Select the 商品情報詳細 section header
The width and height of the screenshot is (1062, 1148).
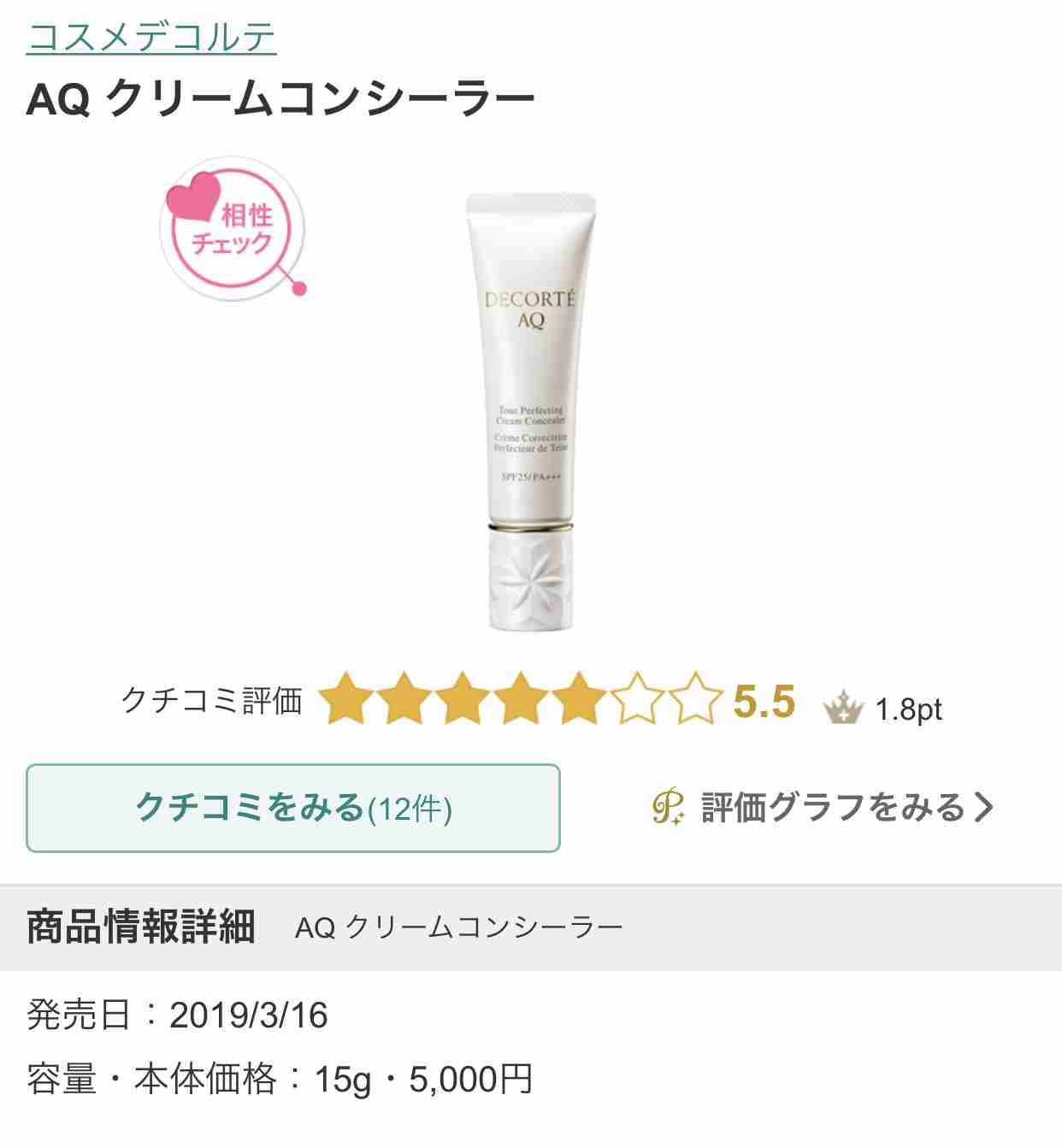point(141,927)
